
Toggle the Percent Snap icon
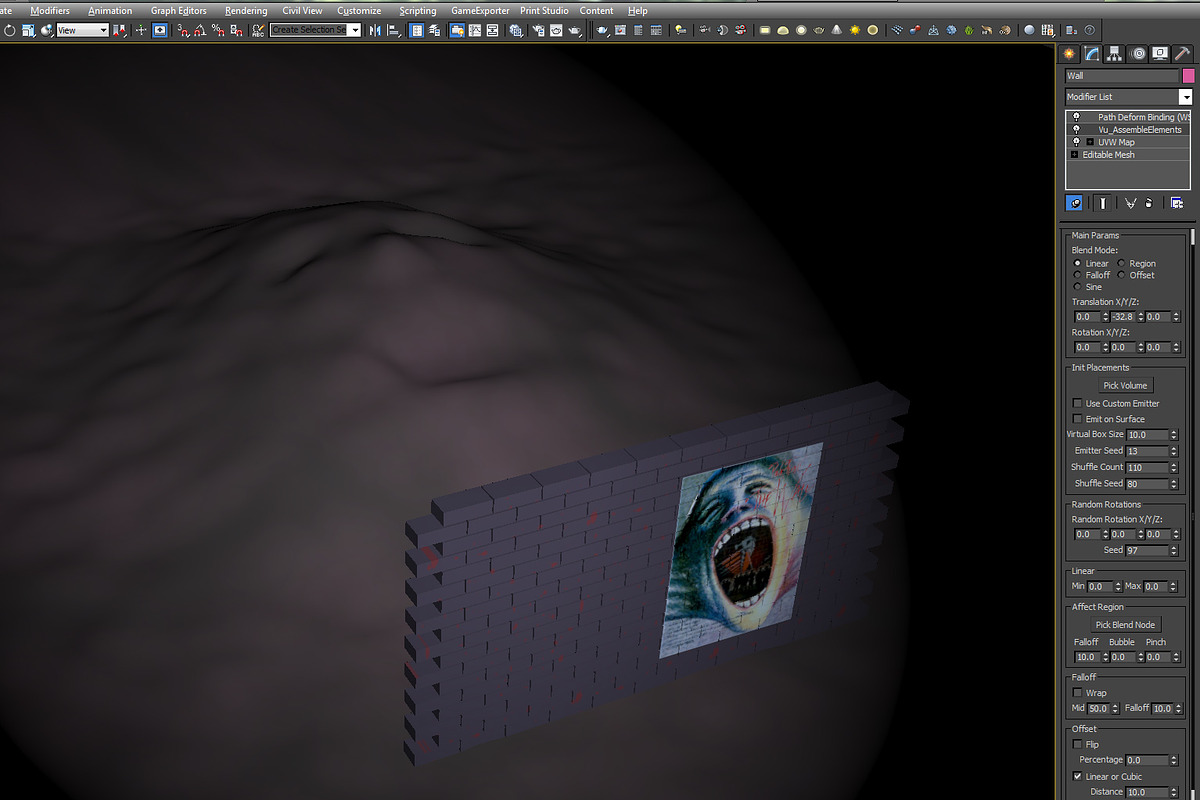pos(217,30)
